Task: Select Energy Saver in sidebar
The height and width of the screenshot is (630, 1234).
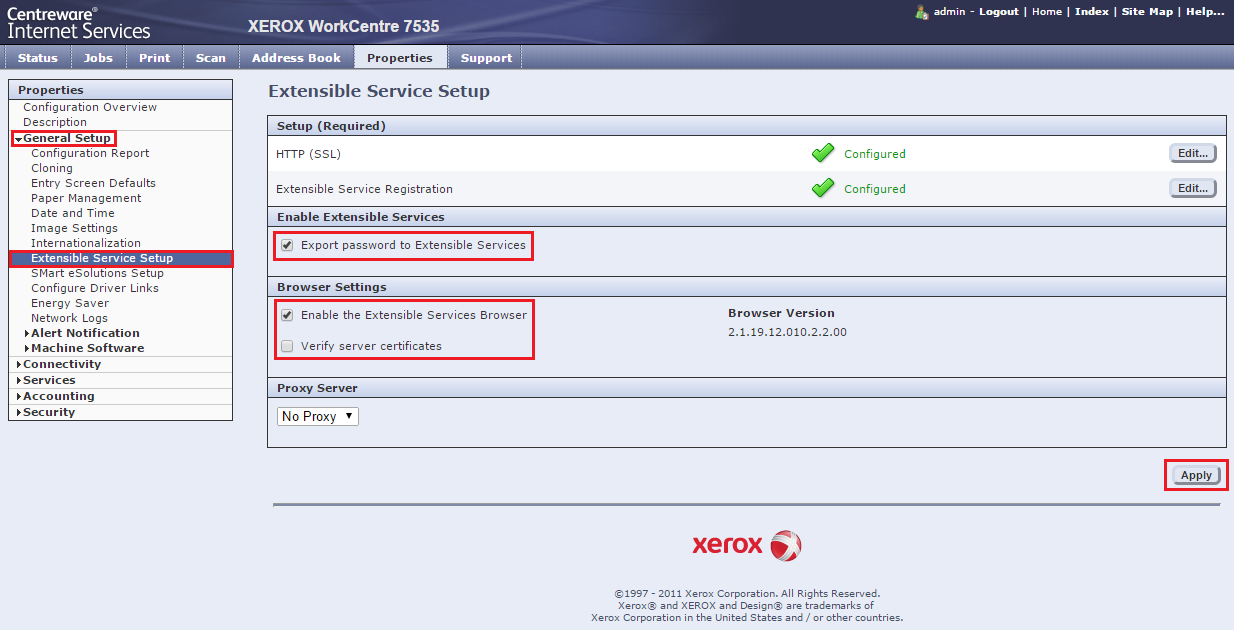Action: (70, 303)
